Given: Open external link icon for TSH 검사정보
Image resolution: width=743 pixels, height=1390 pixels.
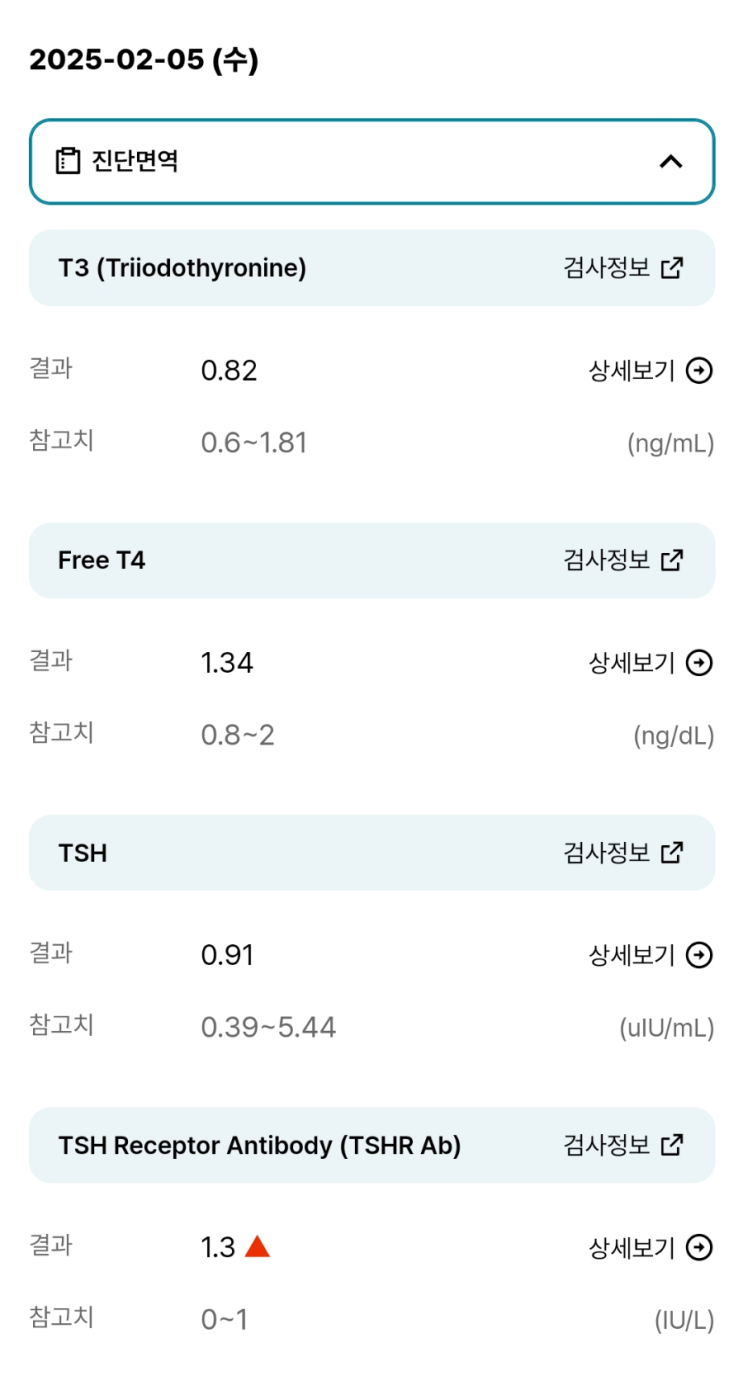Looking at the screenshot, I should [x=673, y=853].
